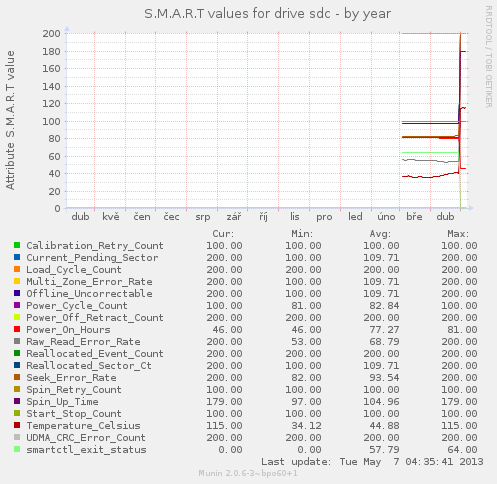The height and width of the screenshot is (484, 497).
Task: Click the Spin_Up_Time purple legend swatch
Action: pyautogui.click(x=17, y=401)
